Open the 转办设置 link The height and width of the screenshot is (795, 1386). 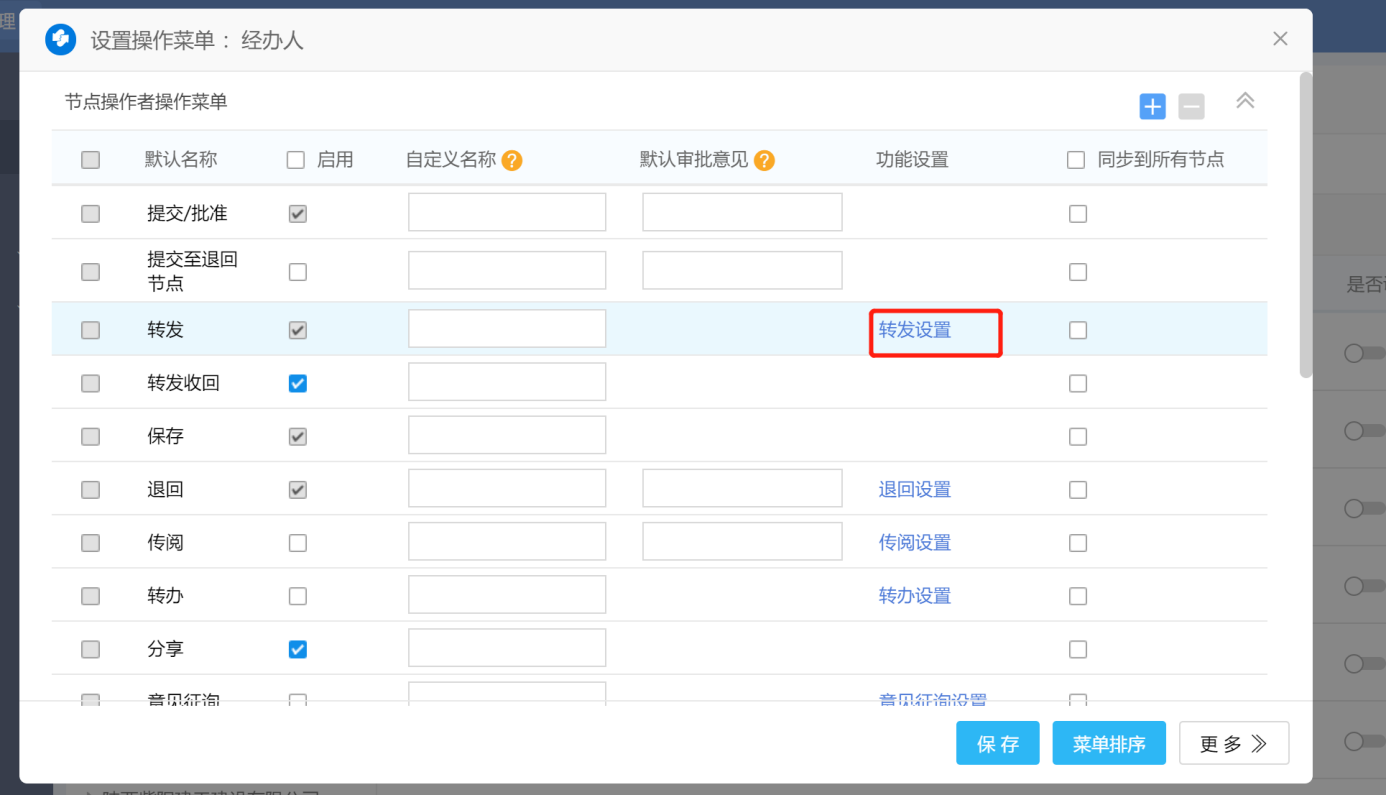click(x=914, y=596)
